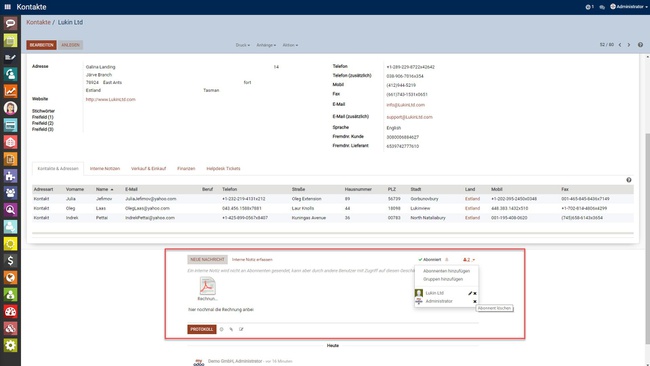Image resolution: width=650 pixels, height=366 pixels.
Task: Edit Lukin Ltd subscription with pencil icon
Action: coord(470,293)
